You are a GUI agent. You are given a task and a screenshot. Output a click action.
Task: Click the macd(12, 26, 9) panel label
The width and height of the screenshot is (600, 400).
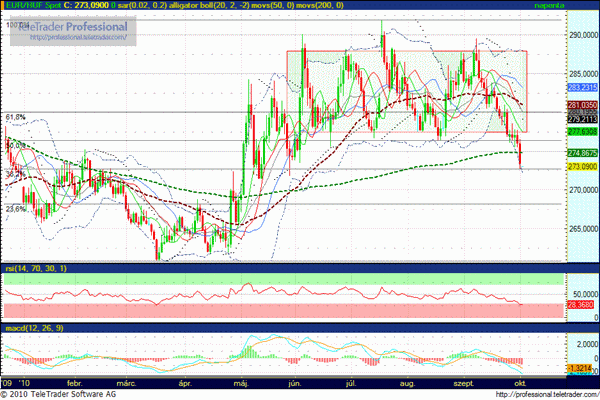pos(35,329)
